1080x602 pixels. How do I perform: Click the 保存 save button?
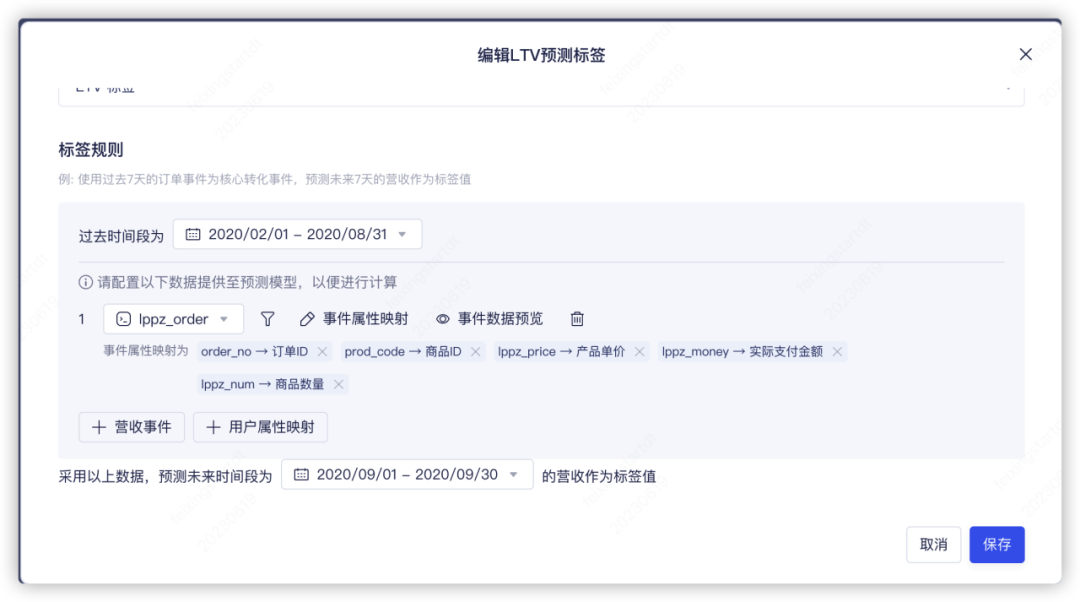996,544
